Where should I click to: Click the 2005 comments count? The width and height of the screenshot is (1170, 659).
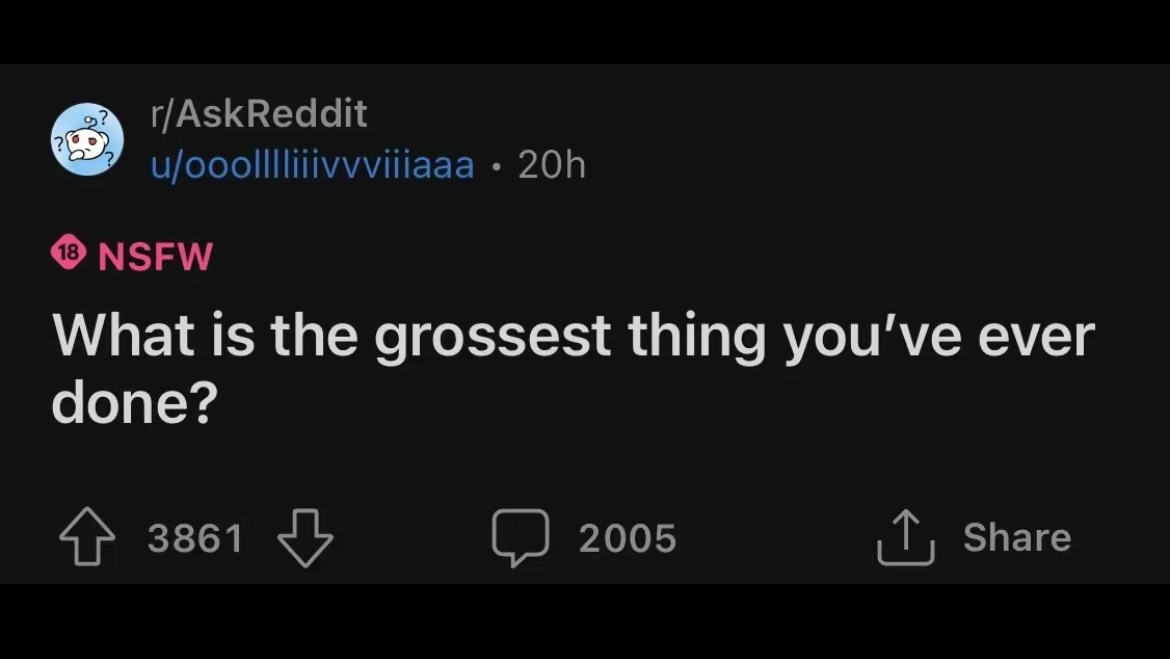click(x=628, y=538)
